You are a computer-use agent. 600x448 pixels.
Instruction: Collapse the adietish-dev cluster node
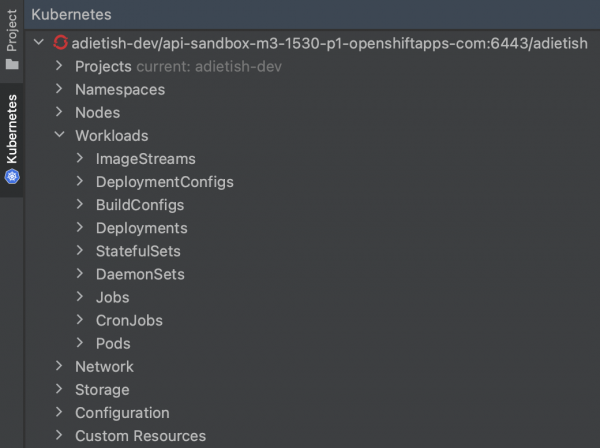tap(39, 43)
